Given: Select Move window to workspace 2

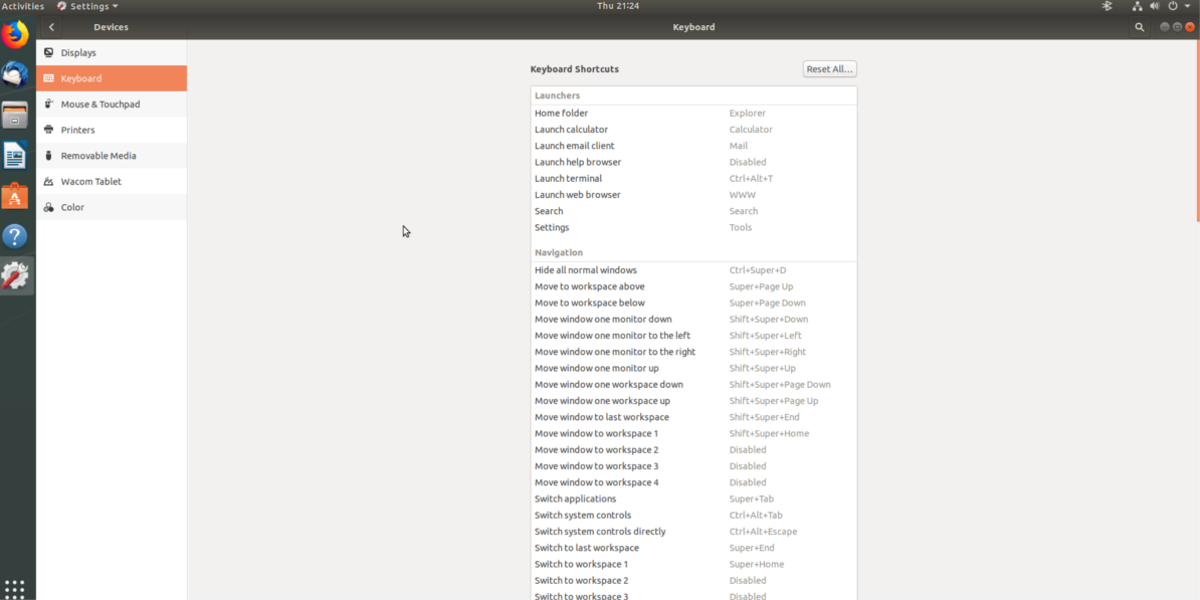Looking at the screenshot, I should [x=693, y=450].
